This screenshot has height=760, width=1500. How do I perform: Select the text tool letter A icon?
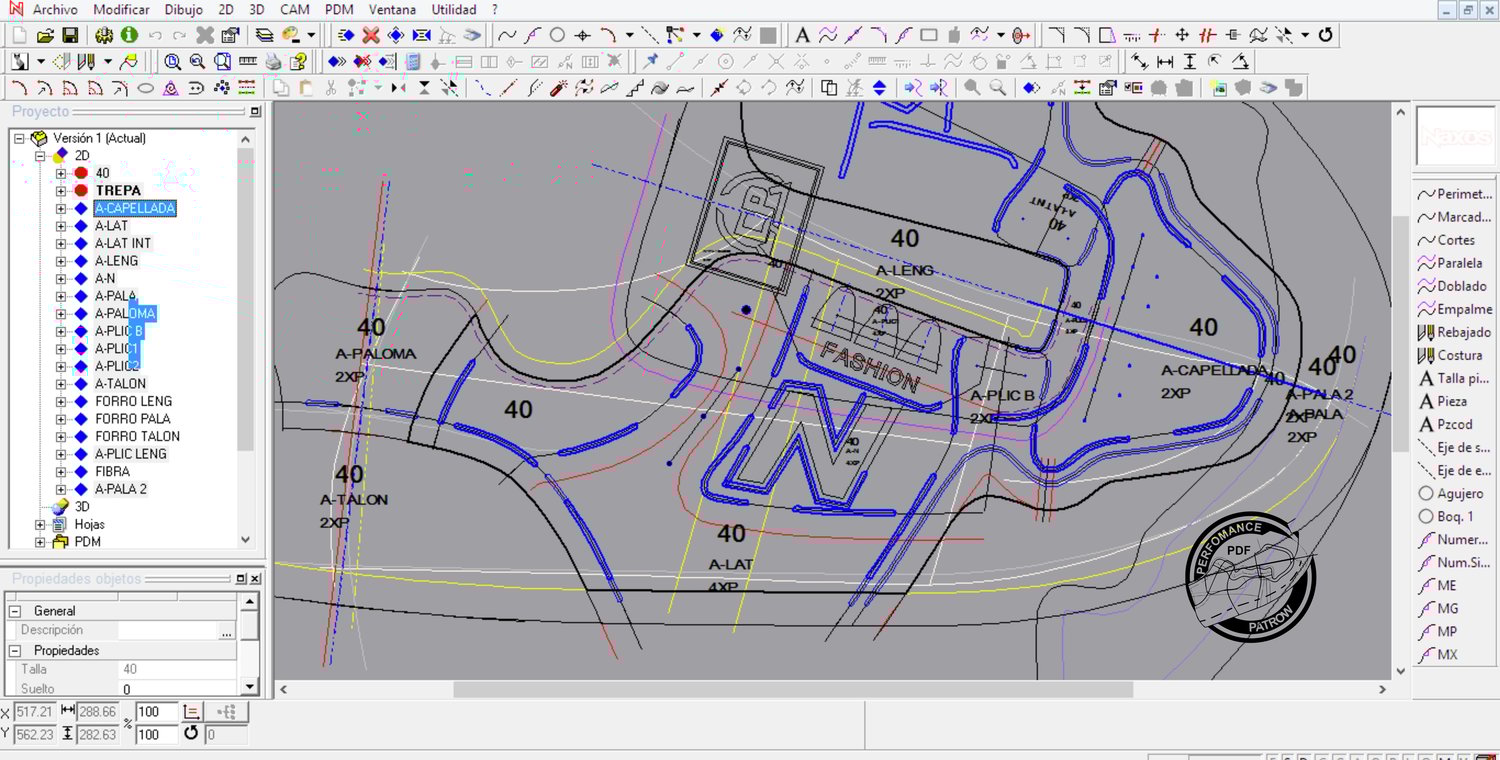[x=802, y=35]
